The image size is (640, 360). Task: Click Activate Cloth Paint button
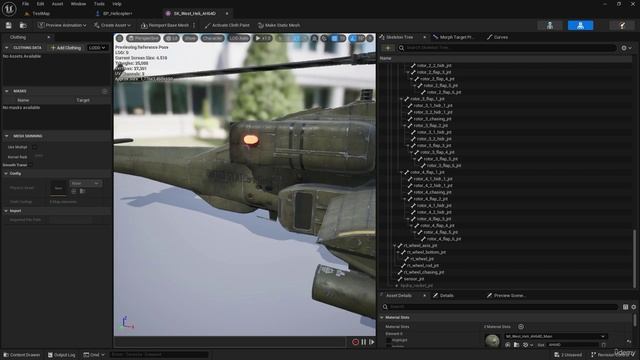[x=227, y=25]
